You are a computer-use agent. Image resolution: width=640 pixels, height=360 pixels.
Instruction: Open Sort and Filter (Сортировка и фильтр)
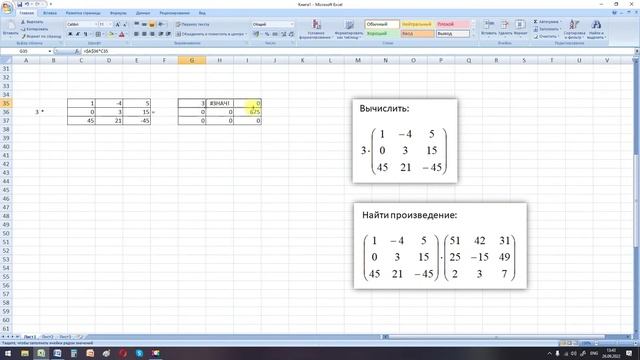click(x=574, y=29)
